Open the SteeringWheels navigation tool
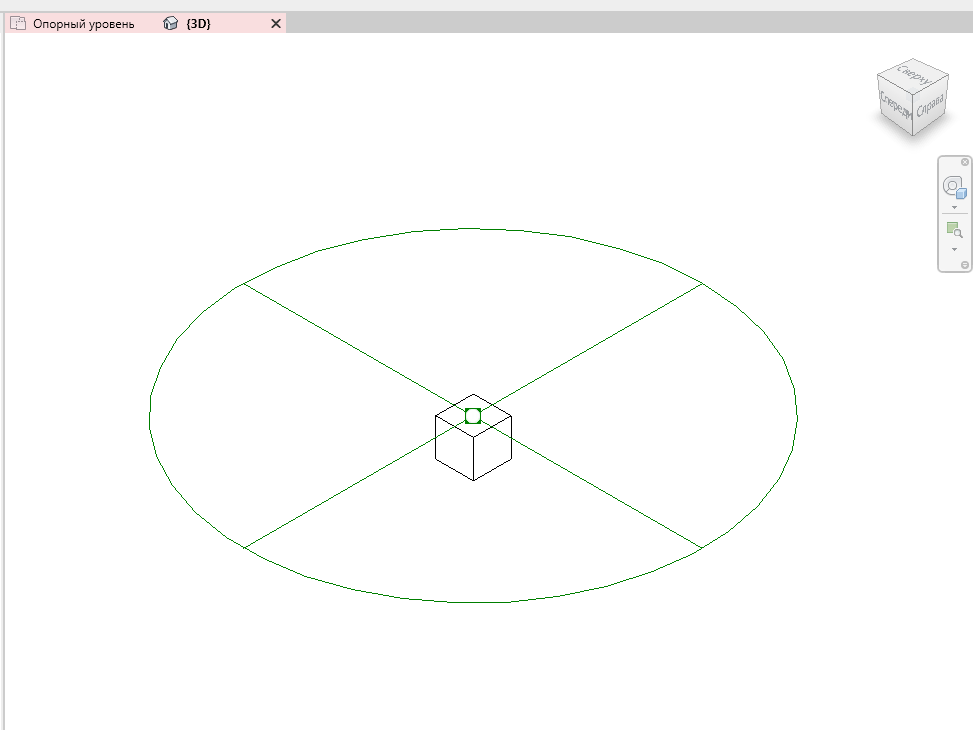Viewport: 973px width, 730px height. tap(954, 186)
